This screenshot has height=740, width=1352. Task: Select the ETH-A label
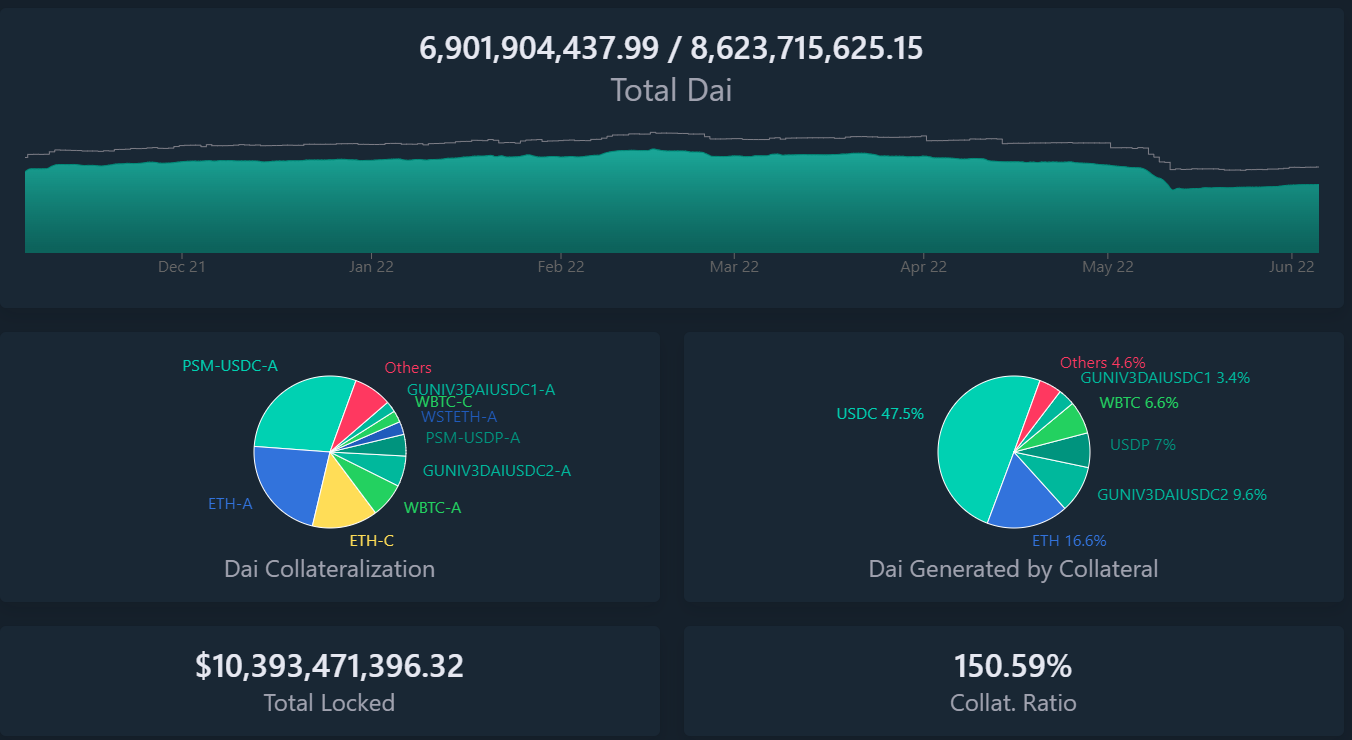tap(230, 504)
